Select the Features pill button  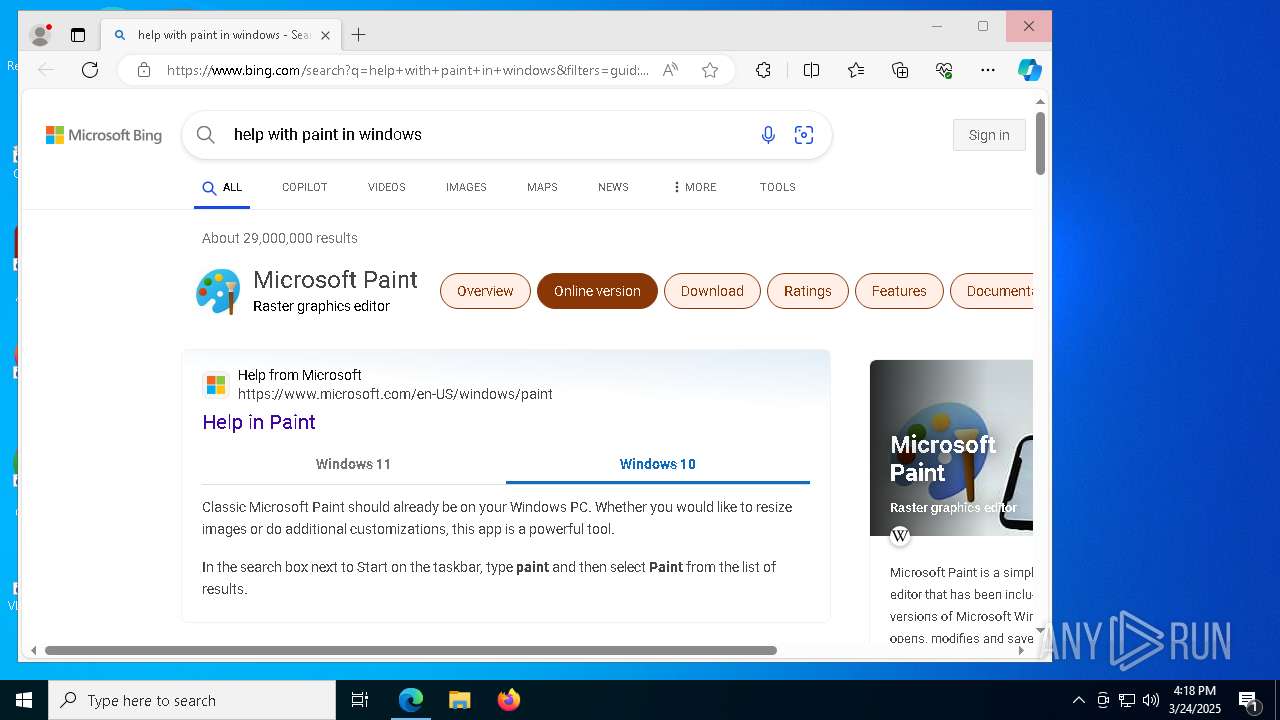tap(899, 291)
